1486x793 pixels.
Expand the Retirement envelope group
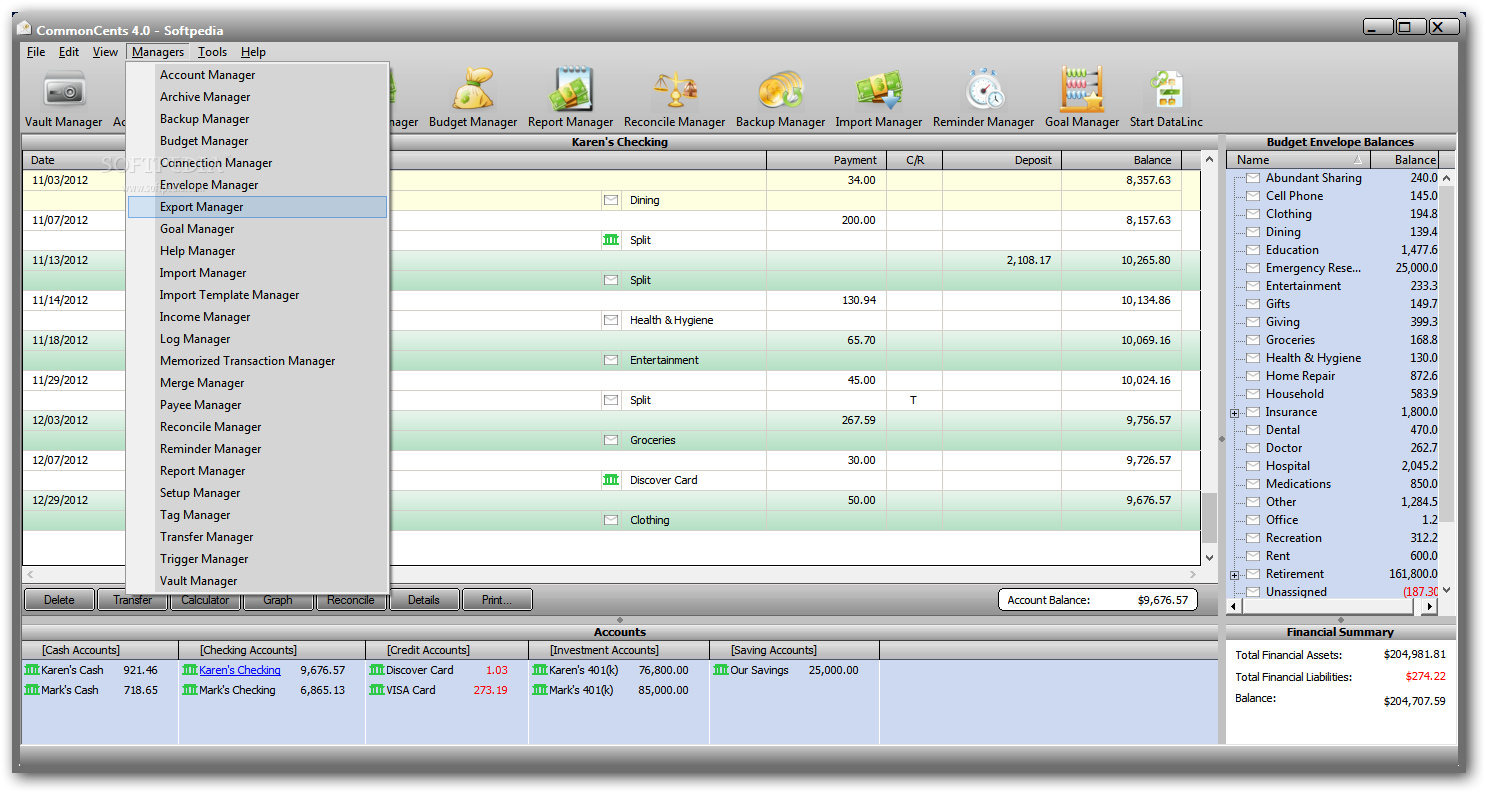click(x=1235, y=575)
